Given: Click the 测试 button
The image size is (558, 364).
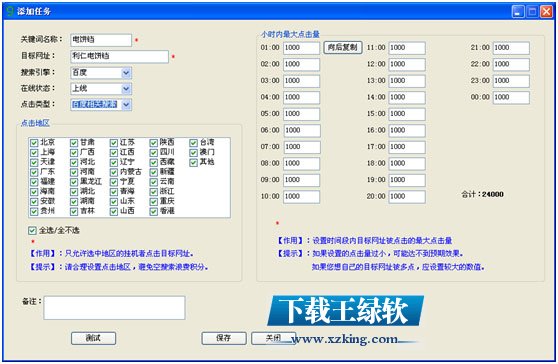Looking at the screenshot, I should pos(93,338).
